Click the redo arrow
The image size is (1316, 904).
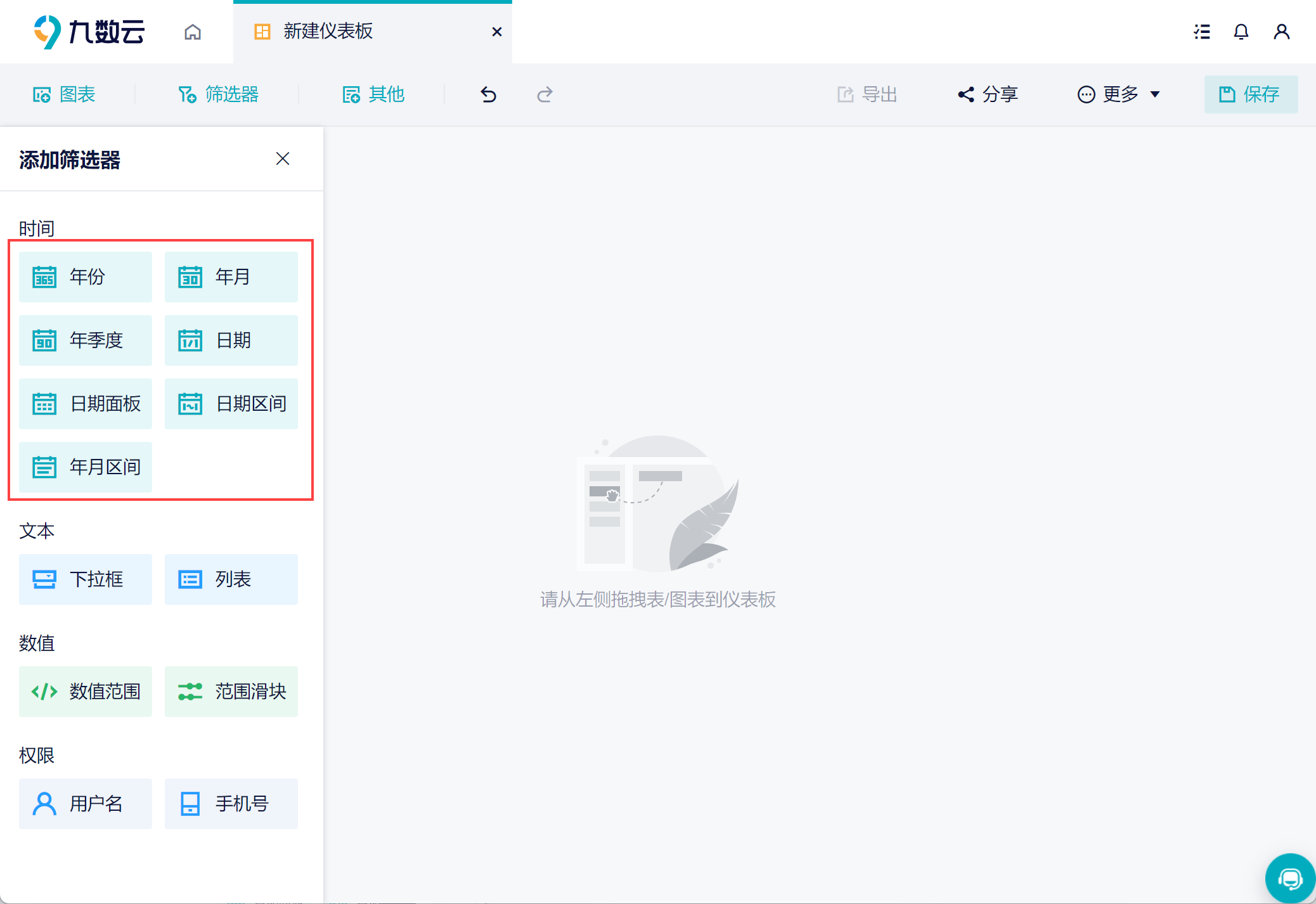(x=545, y=94)
